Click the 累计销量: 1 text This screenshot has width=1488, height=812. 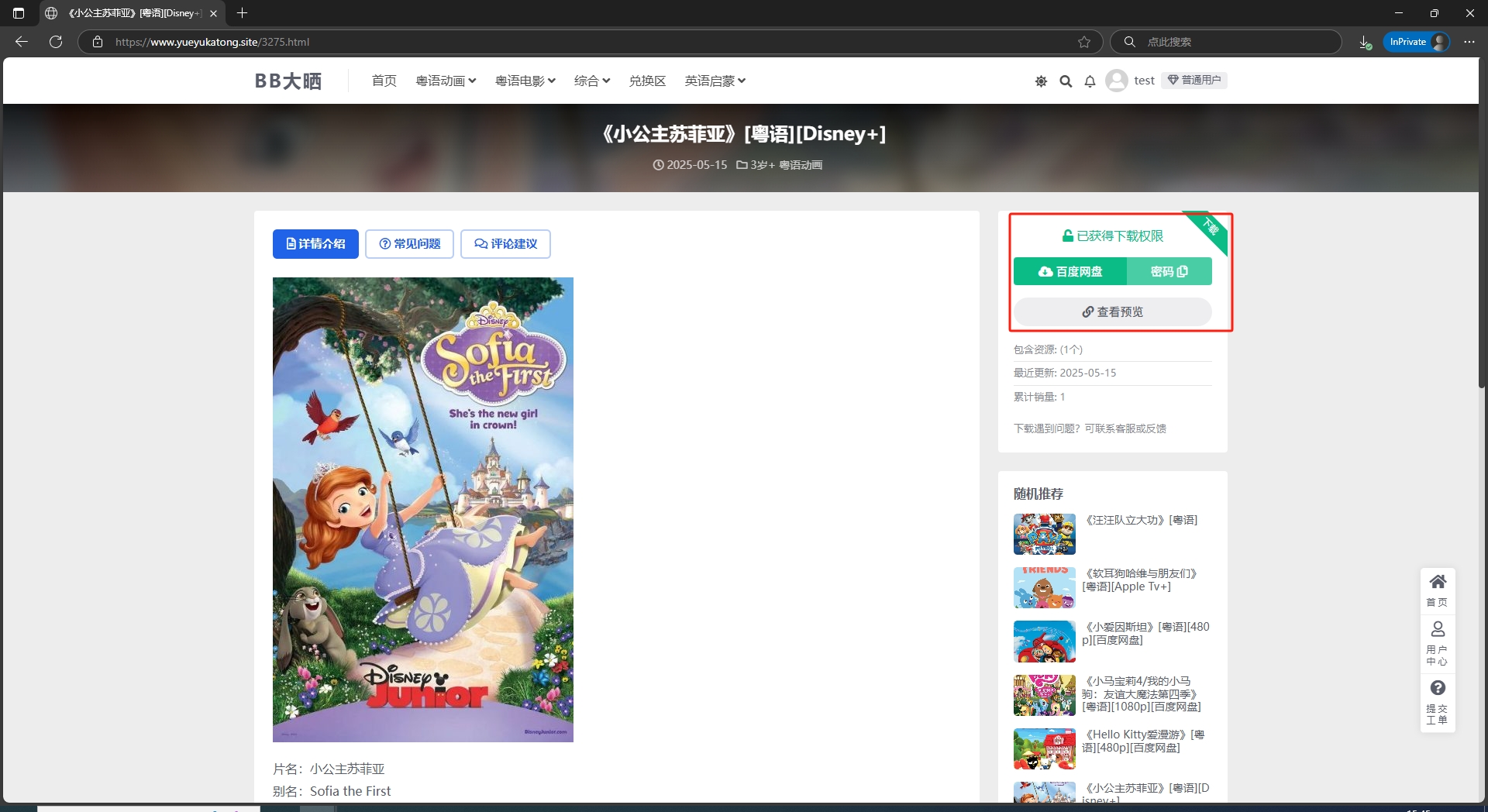(x=1039, y=397)
